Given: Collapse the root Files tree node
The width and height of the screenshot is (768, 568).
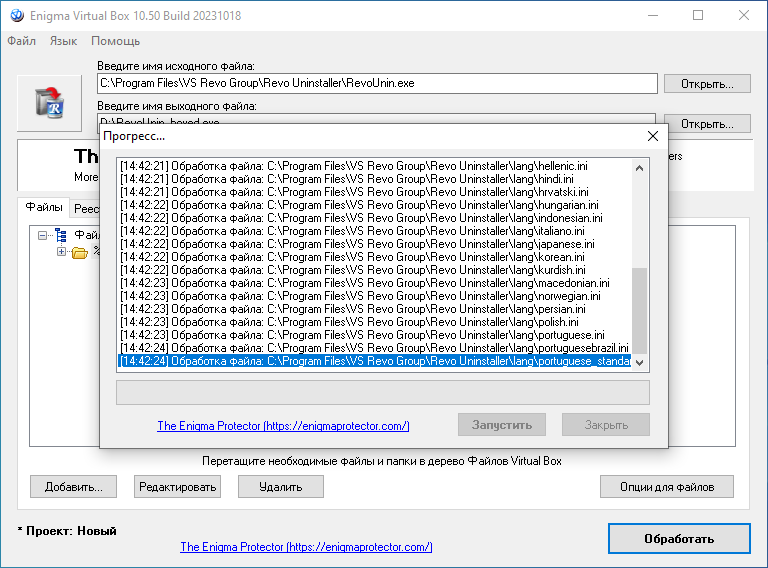Looking at the screenshot, I should tap(43, 236).
